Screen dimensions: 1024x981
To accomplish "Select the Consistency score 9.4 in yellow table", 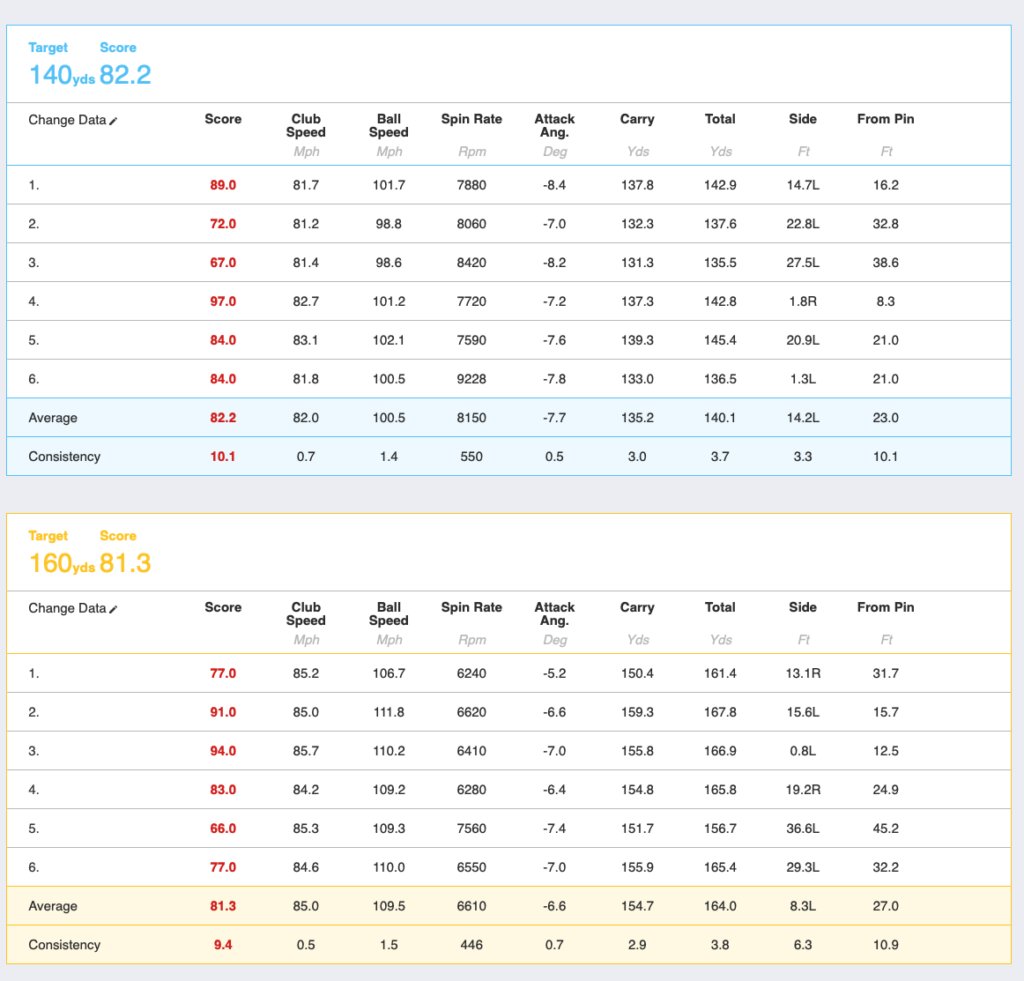I will (222, 945).
